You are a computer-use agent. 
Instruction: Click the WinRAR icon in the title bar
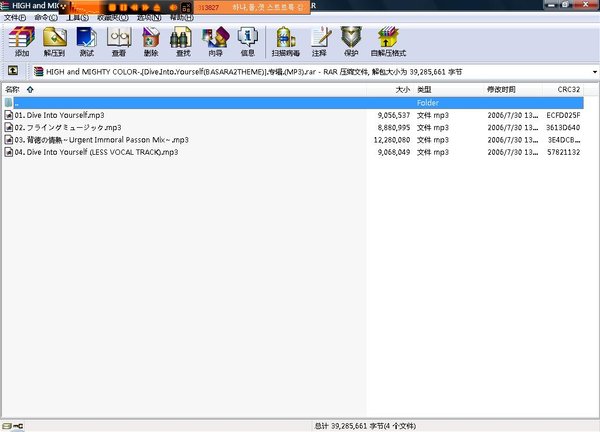point(4,5)
